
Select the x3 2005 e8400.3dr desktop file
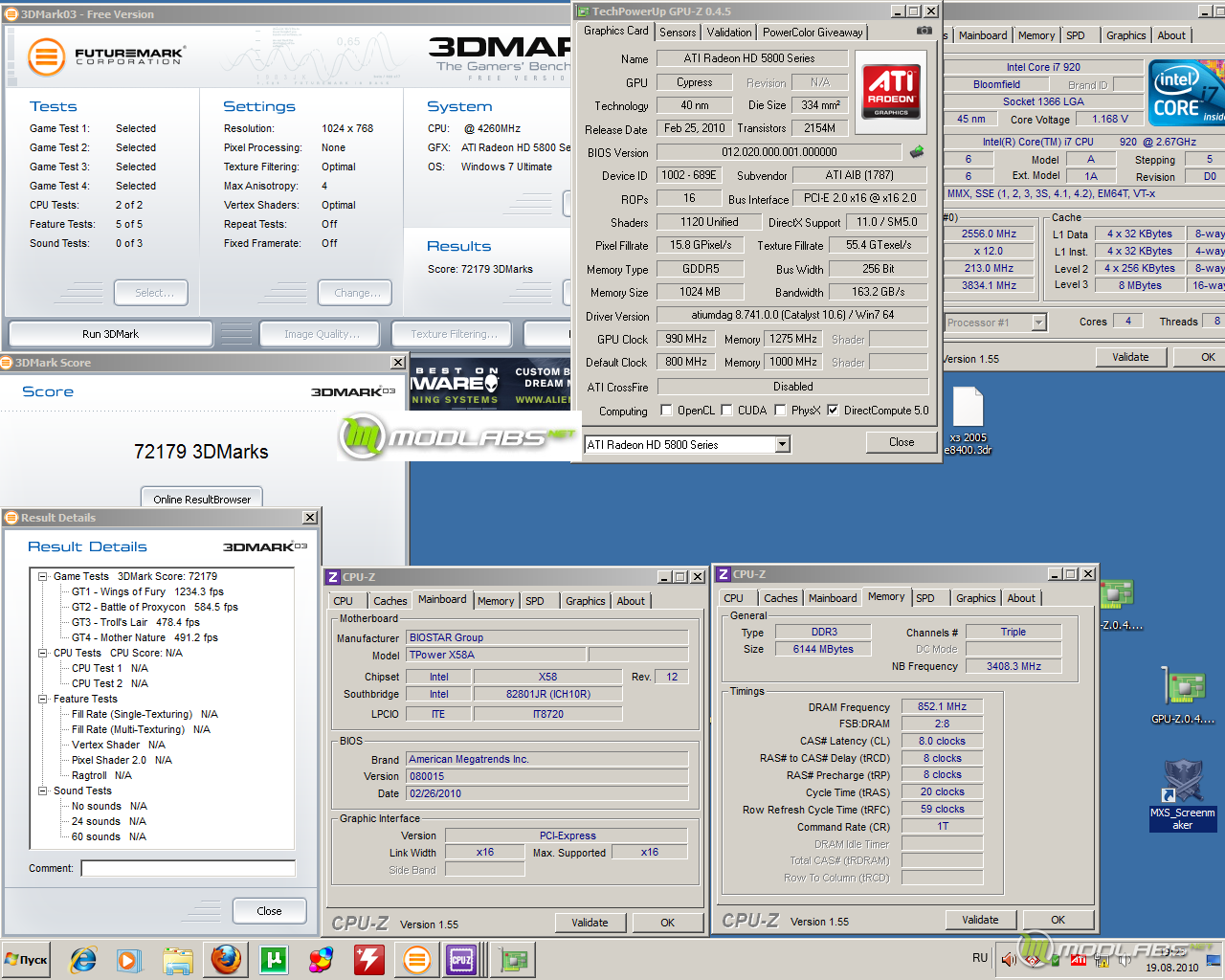coord(968,421)
